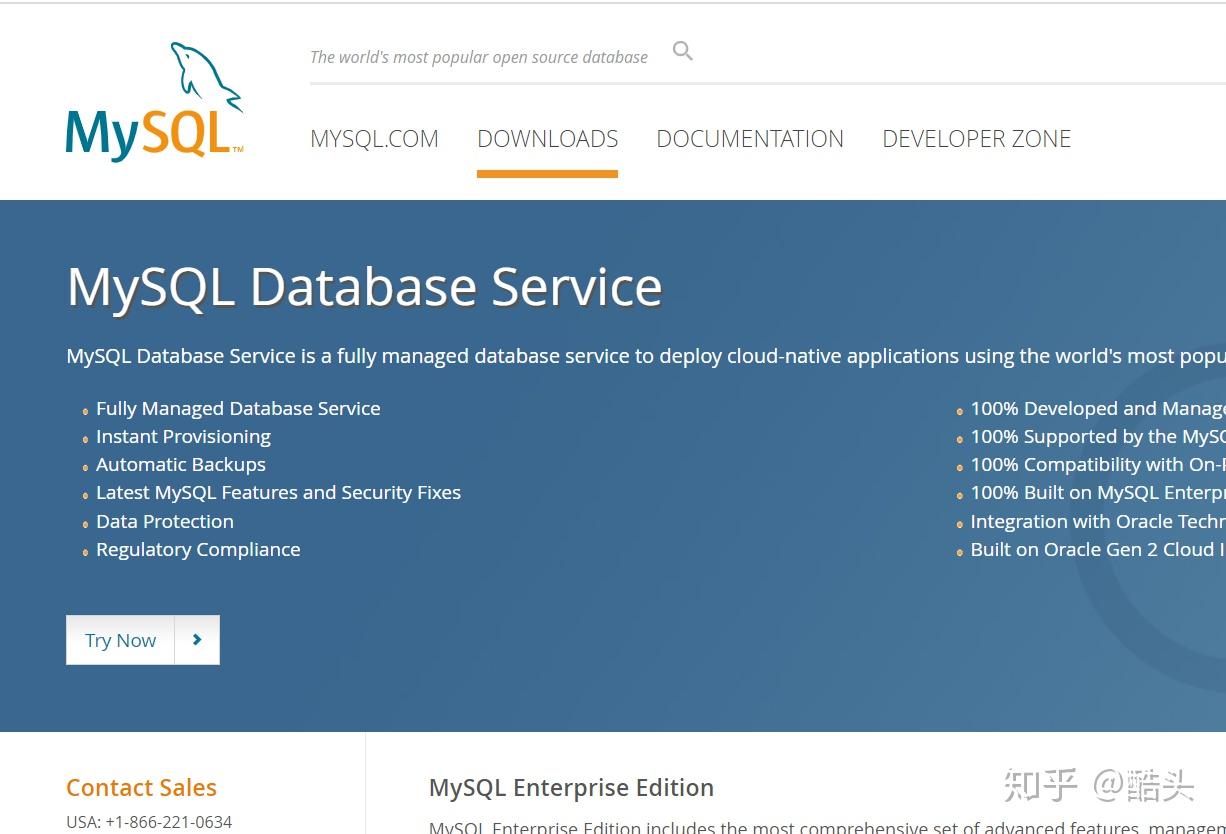Viewport: 1226px width, 834px height.
Task: Click the bullet beside Fully Managed Database Service
Action: pos(83,411)
